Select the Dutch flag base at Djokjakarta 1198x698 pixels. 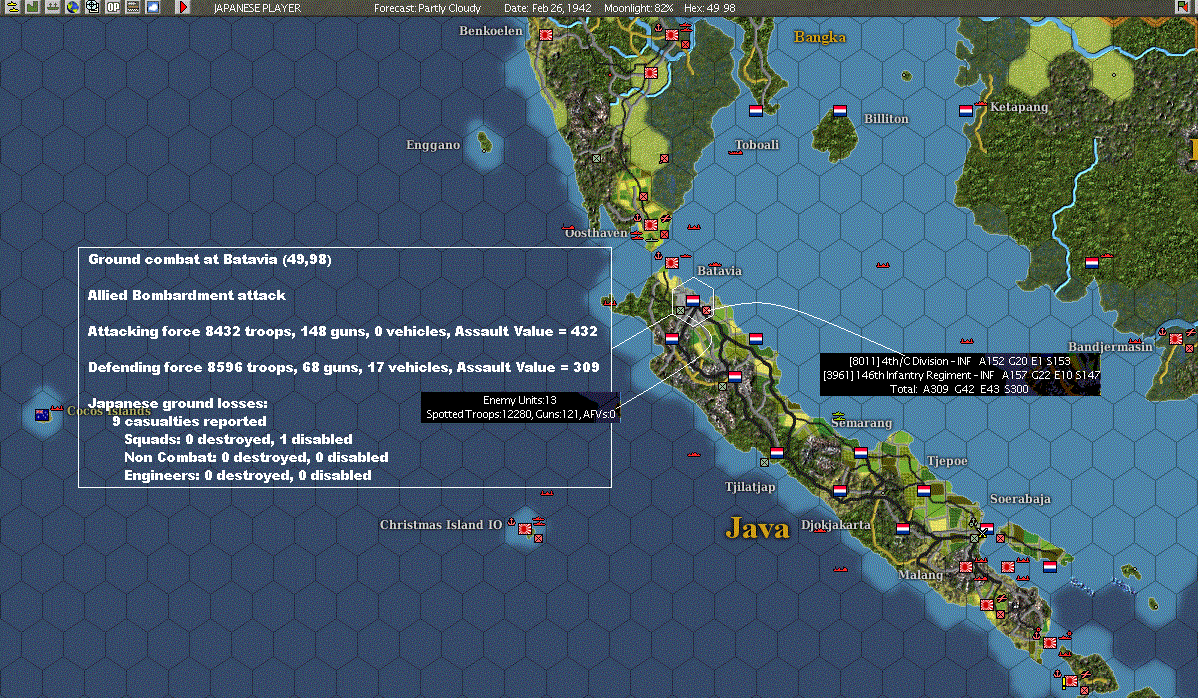pyautogui.click(x=840, y=491)
